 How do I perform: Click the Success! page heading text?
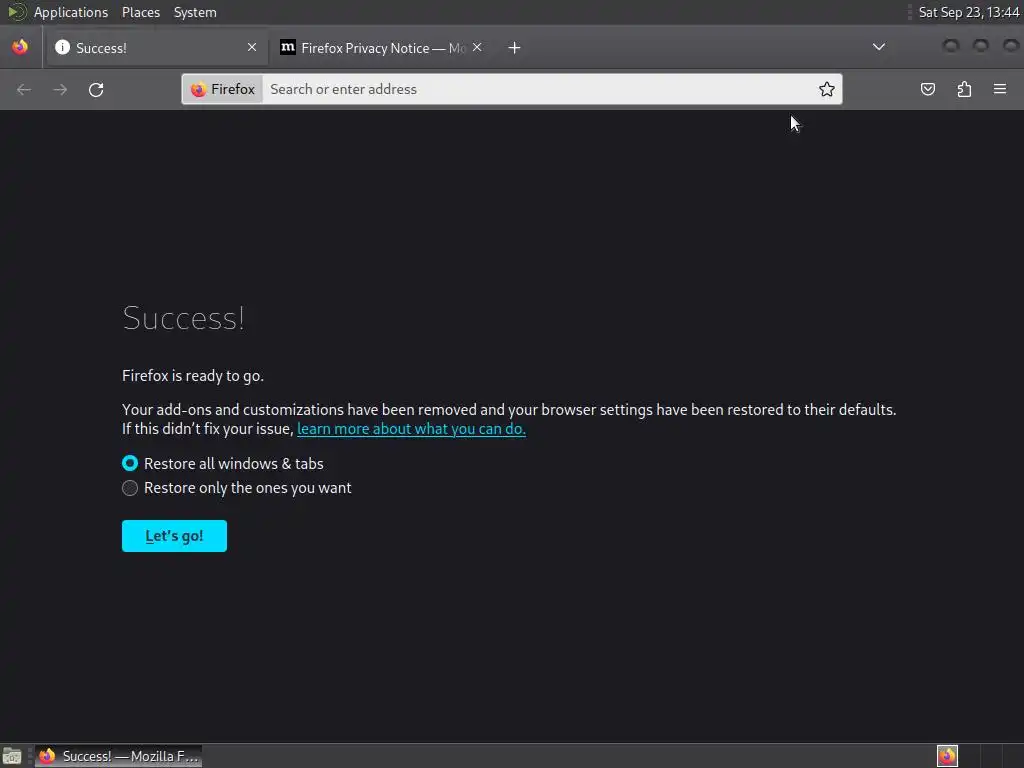[184, 319]
